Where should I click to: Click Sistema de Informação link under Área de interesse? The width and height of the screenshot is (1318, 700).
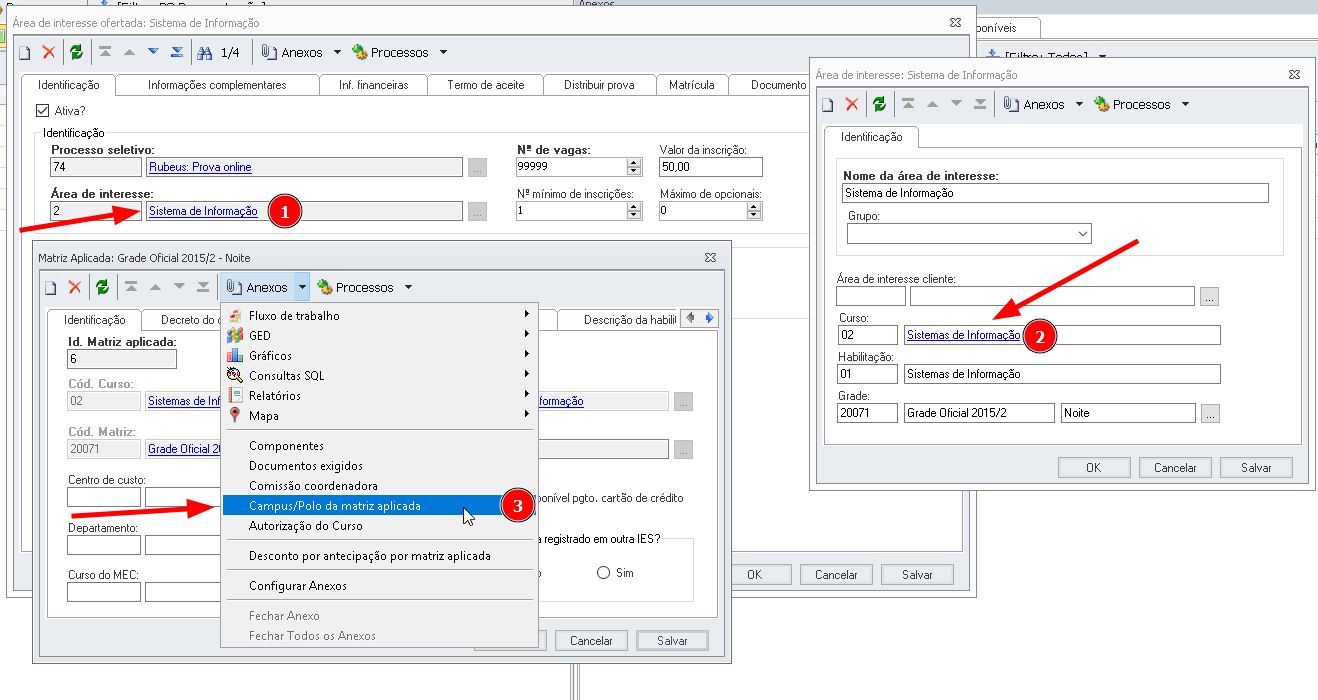point(203,211)
